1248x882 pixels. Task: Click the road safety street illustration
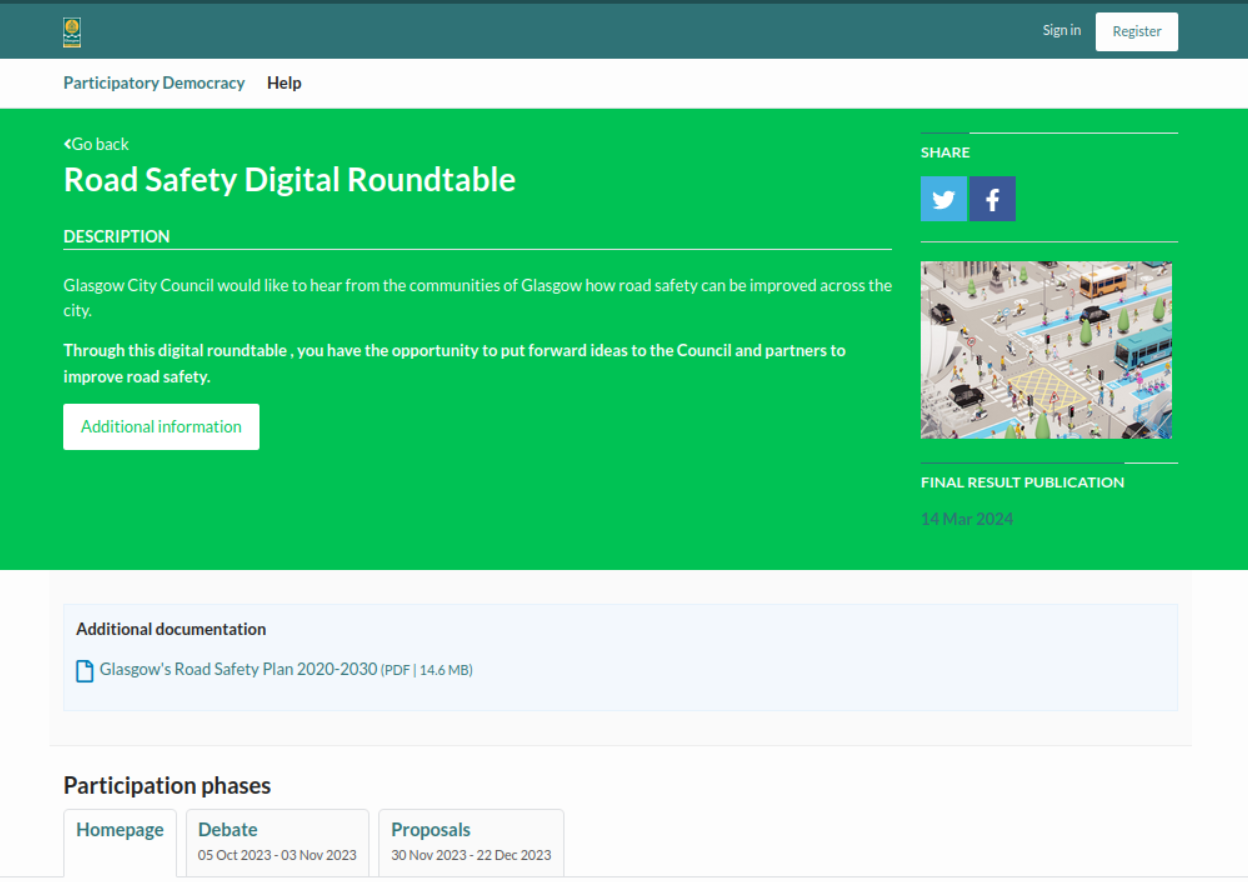pyautogui.click(x=1046, y=350)
